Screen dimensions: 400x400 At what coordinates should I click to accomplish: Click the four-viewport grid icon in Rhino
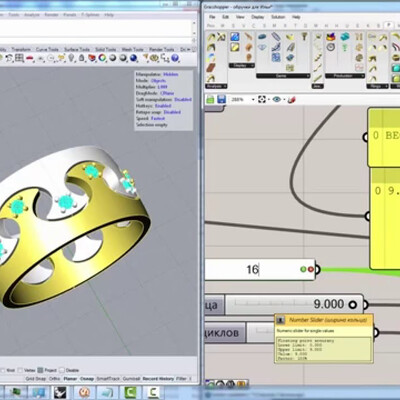pyautogui.click(x=19, y=58)
